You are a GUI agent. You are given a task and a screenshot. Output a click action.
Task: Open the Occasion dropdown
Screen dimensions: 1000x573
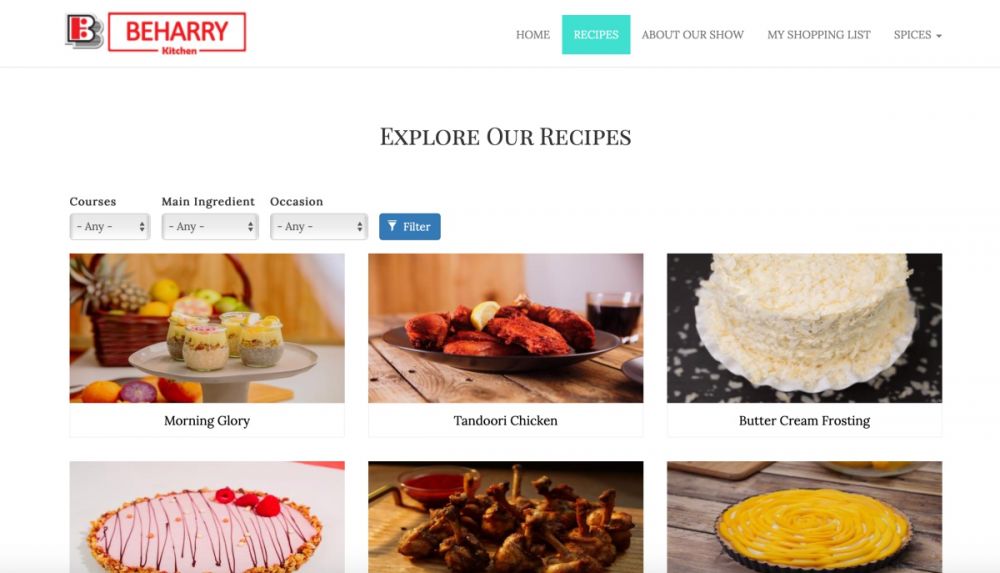319,227
